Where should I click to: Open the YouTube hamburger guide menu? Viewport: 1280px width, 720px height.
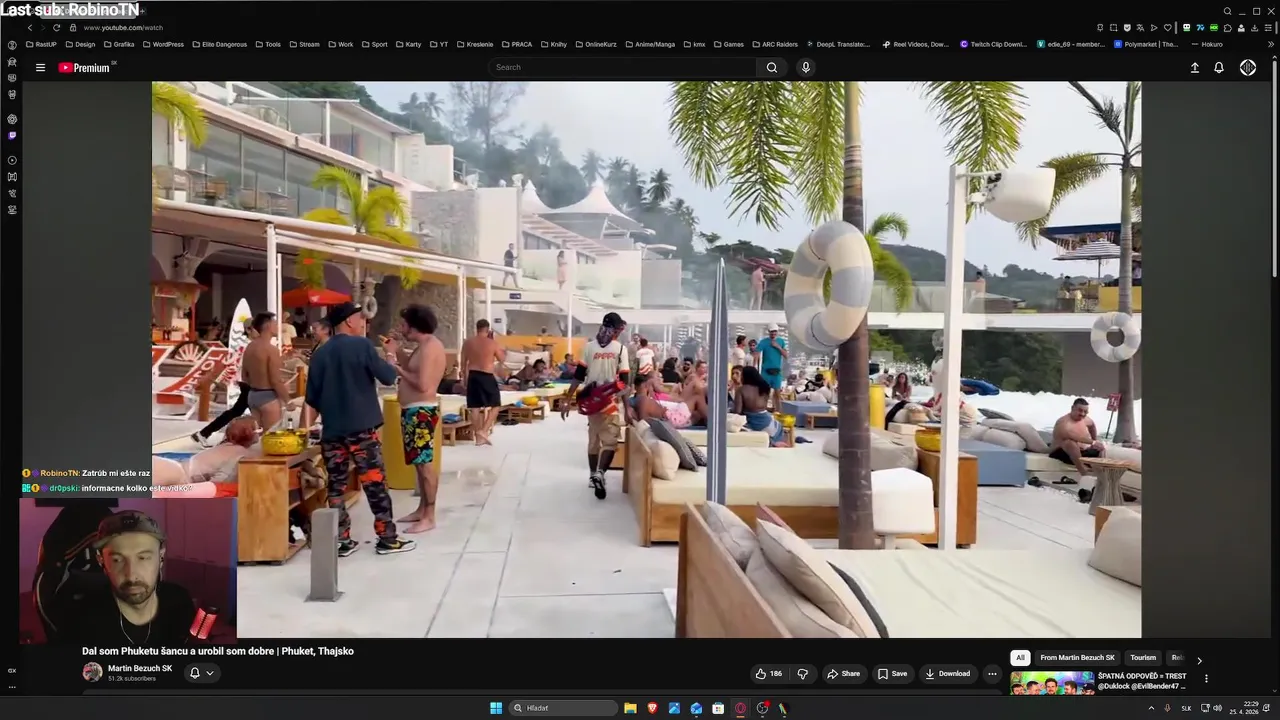[x=40, y=68]
